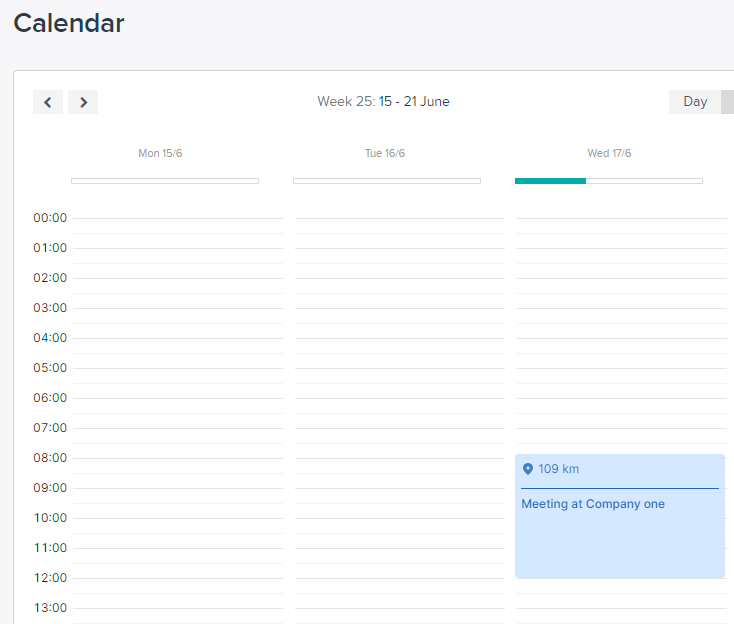Click the view button next to Day

727,102
